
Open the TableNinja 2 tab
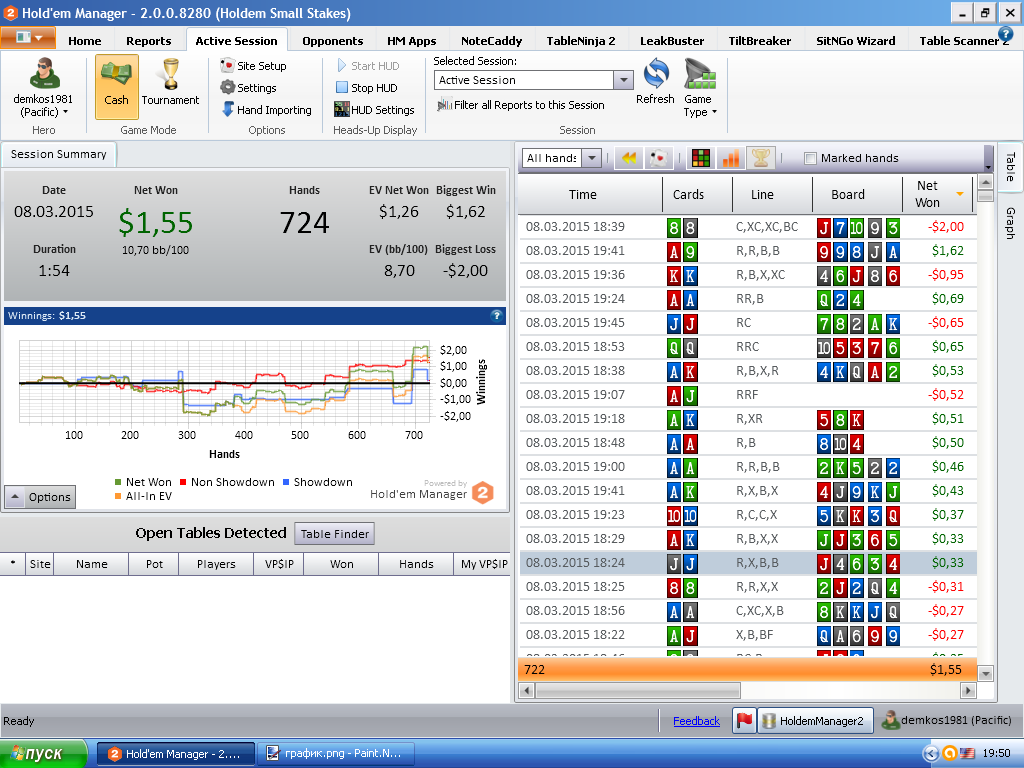[581, 40]
